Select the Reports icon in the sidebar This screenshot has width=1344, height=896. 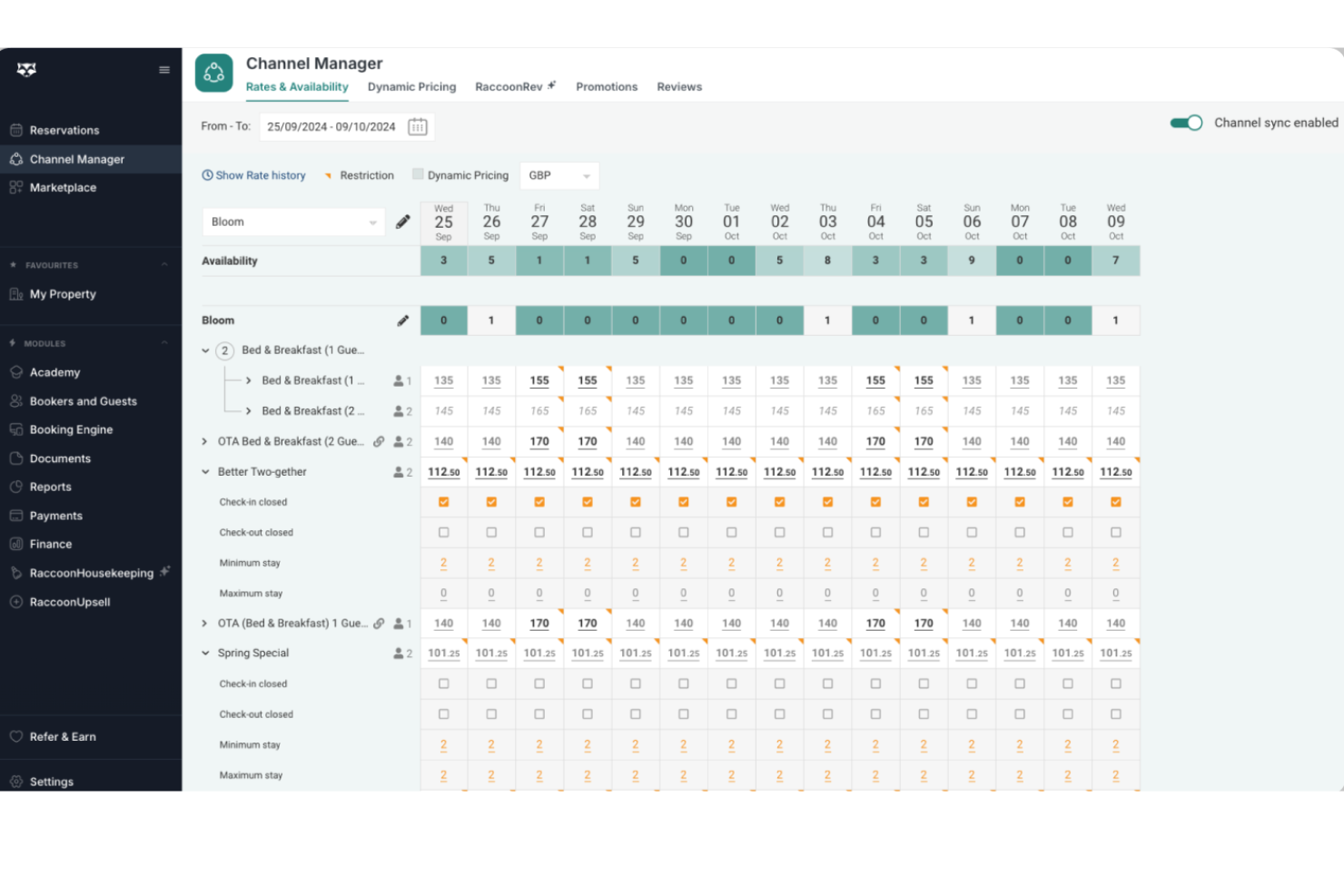(x=17, y=487)
